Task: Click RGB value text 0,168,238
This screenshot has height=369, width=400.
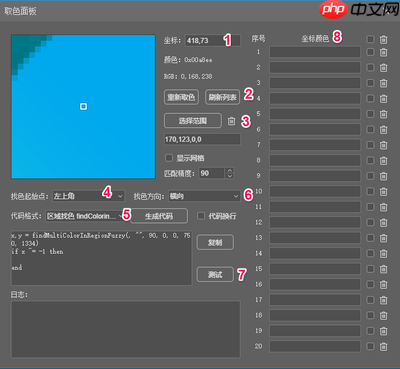Action: 196,77
